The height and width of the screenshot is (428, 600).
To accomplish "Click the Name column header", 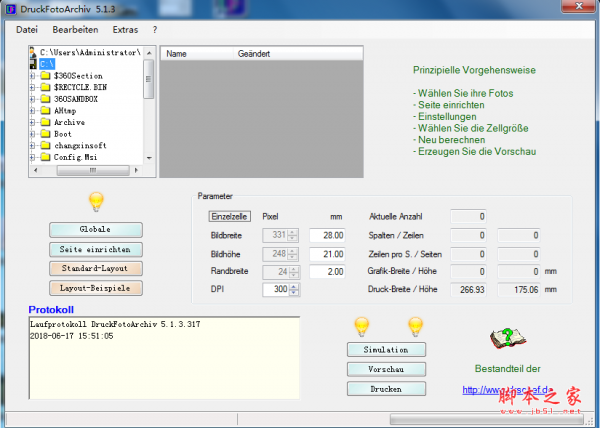I will click(197, 54).
